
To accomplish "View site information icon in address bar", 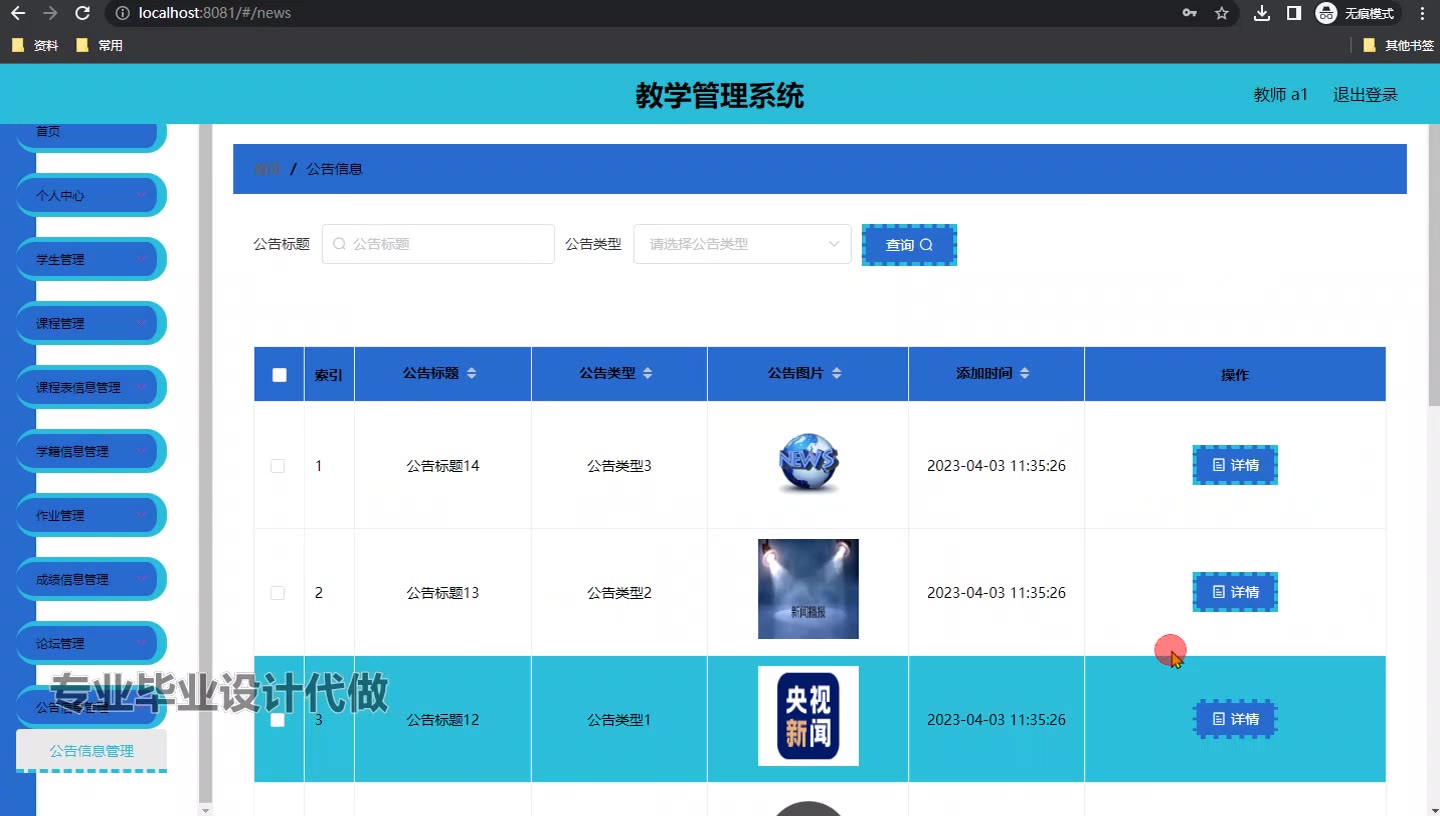I will 122,13.
